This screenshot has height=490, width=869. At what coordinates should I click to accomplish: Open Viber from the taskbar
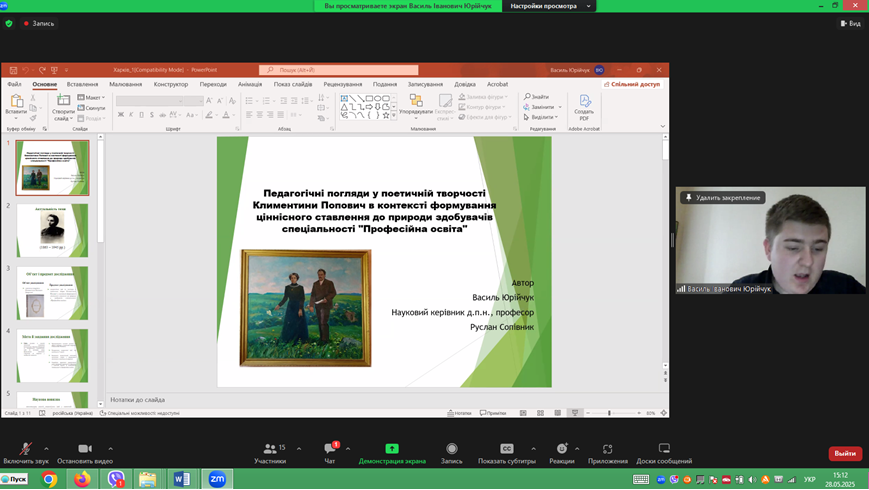coord(116,479)
